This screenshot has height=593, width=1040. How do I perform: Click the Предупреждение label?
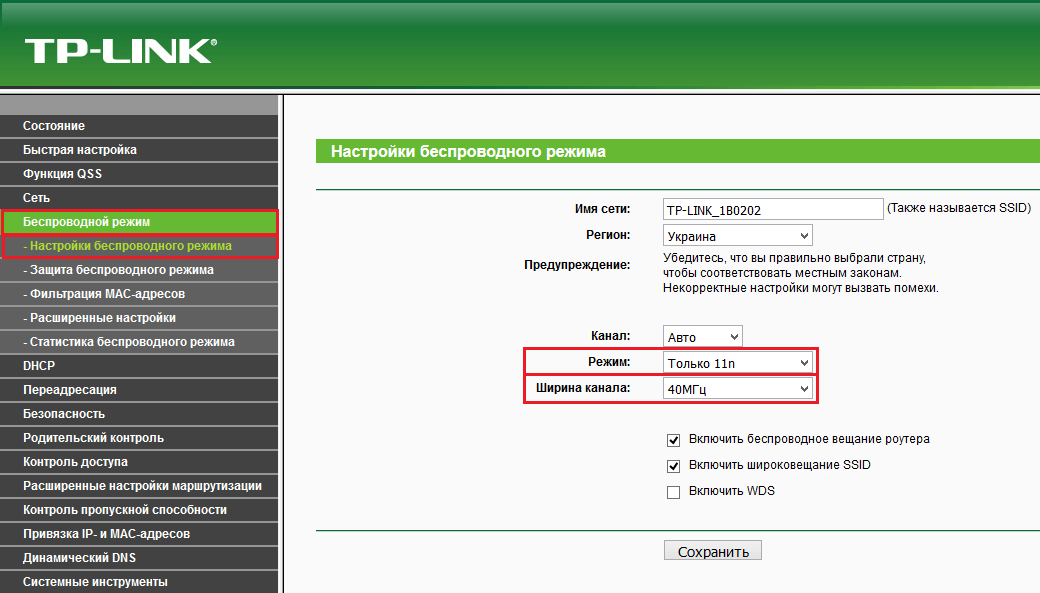577,265
